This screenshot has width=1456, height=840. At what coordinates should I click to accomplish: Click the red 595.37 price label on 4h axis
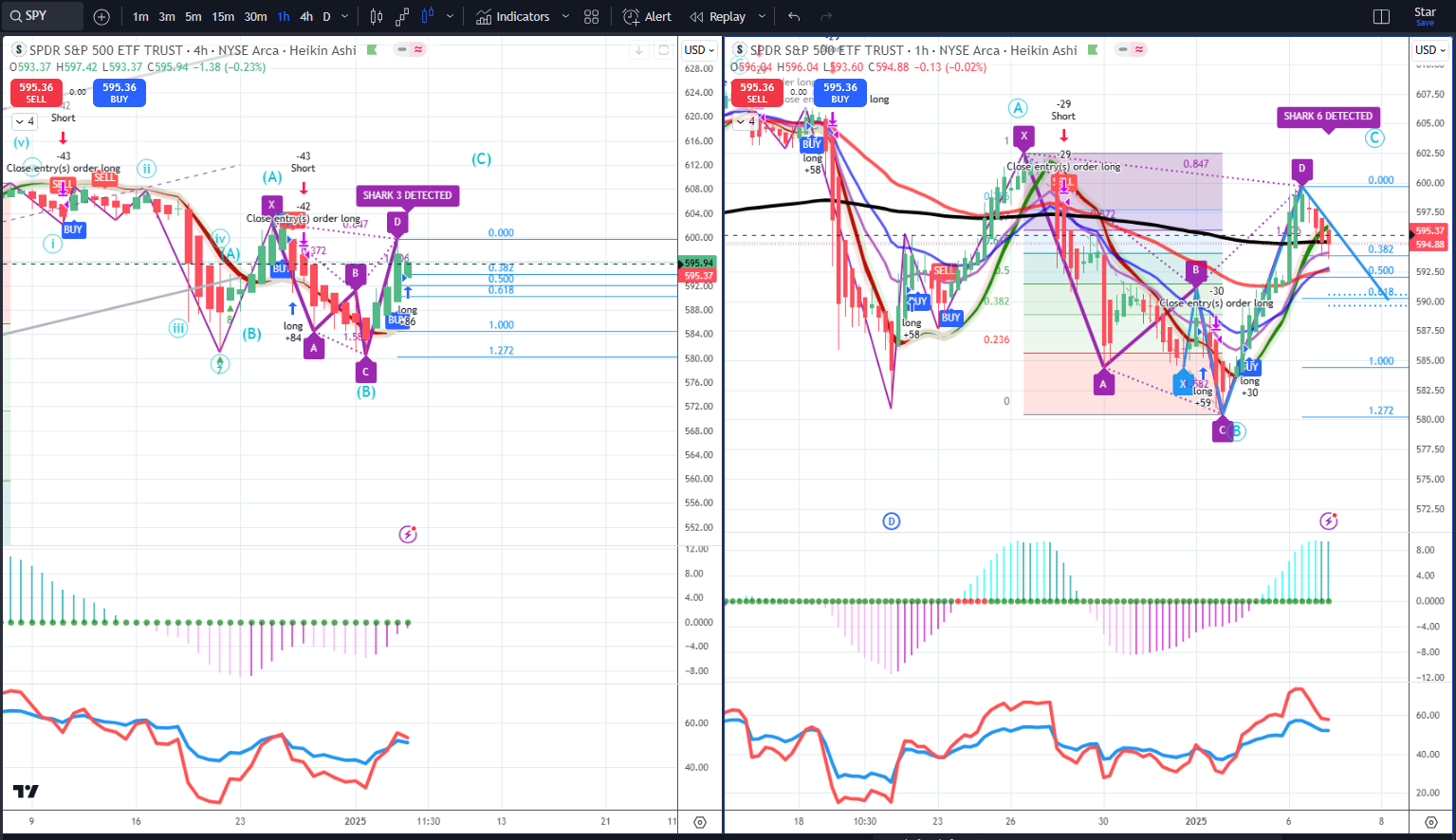pyautogui.click(x=699, y=276)
